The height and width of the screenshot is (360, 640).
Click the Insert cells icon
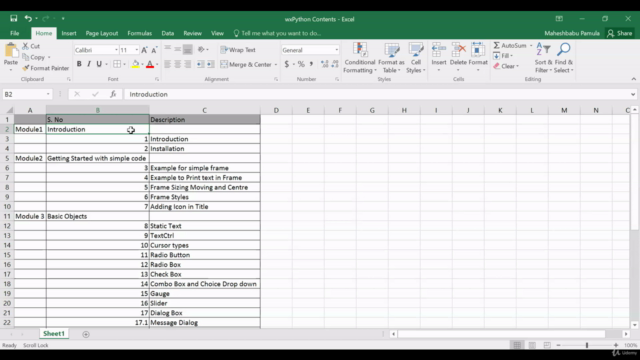coord(439,50)
